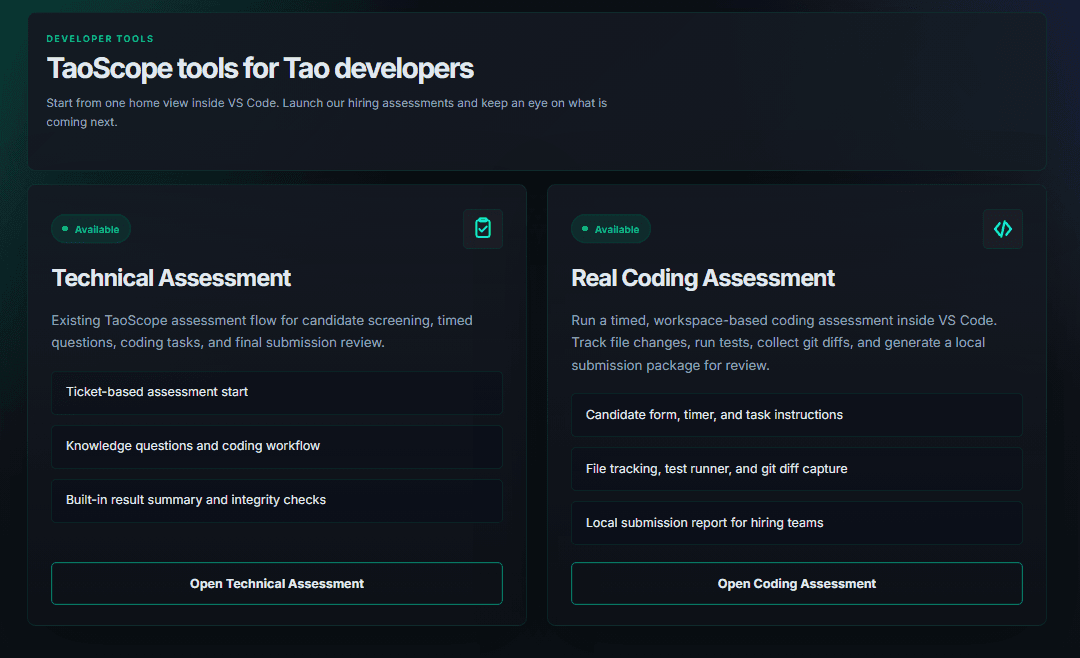Click the 'TaoScope tools for Tao developers' title
This screenshot has width=1080, height=658.
coord(260,68)
